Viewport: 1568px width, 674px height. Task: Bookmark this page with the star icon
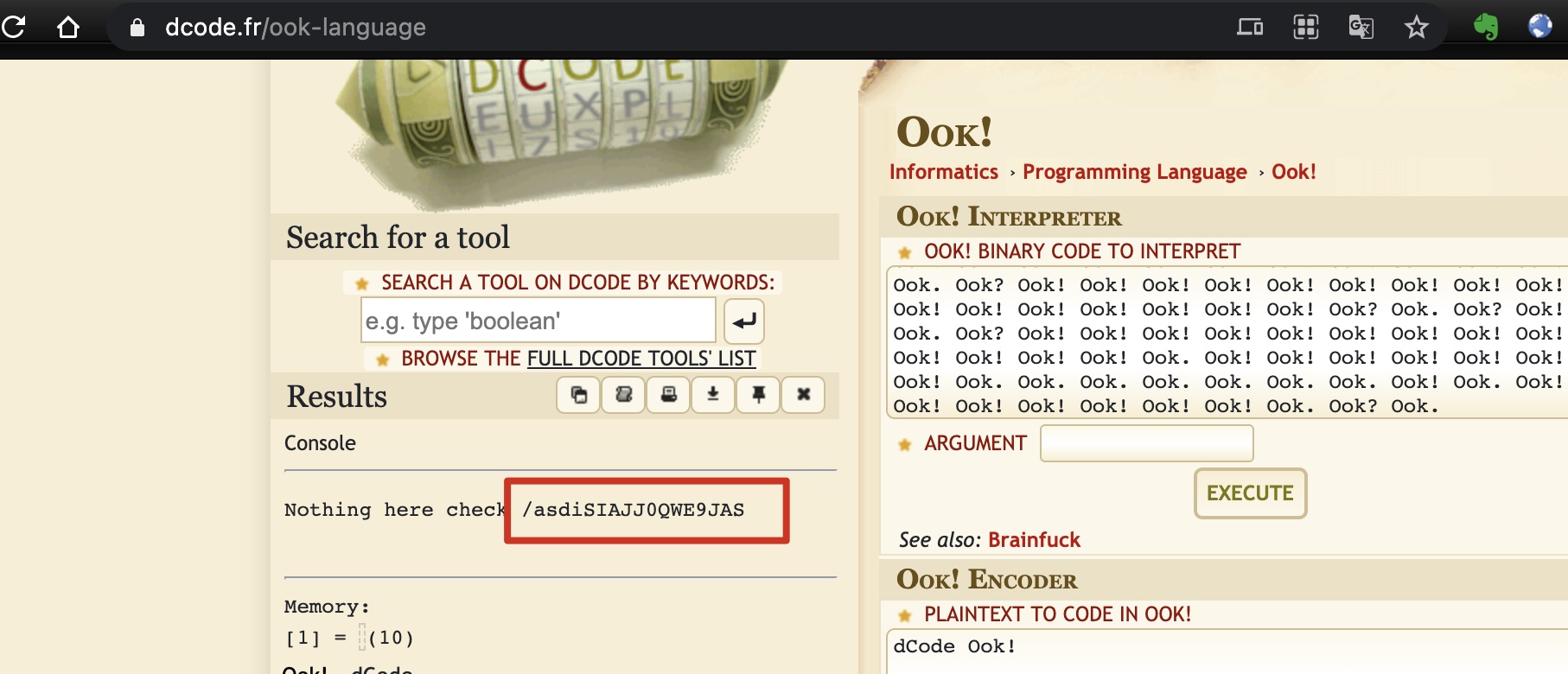coord(1416,28)
